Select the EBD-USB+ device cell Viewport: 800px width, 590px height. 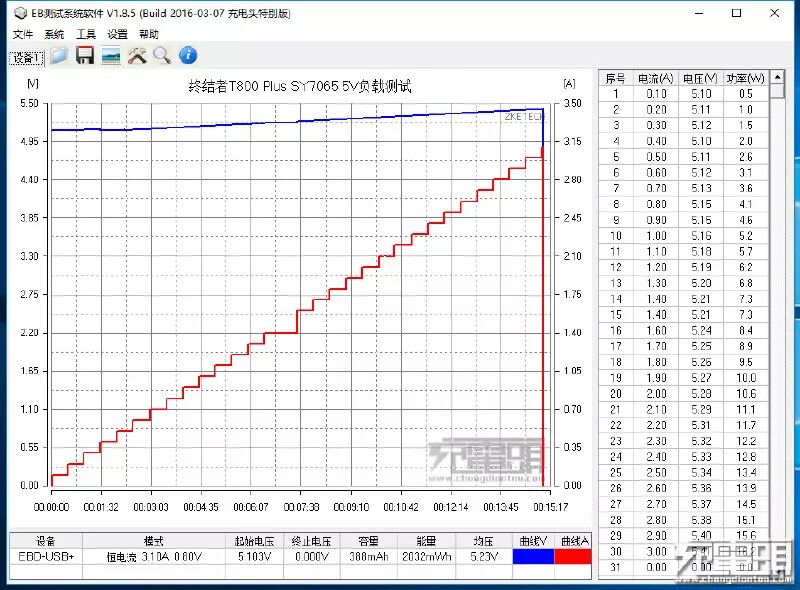click(46, 556)
